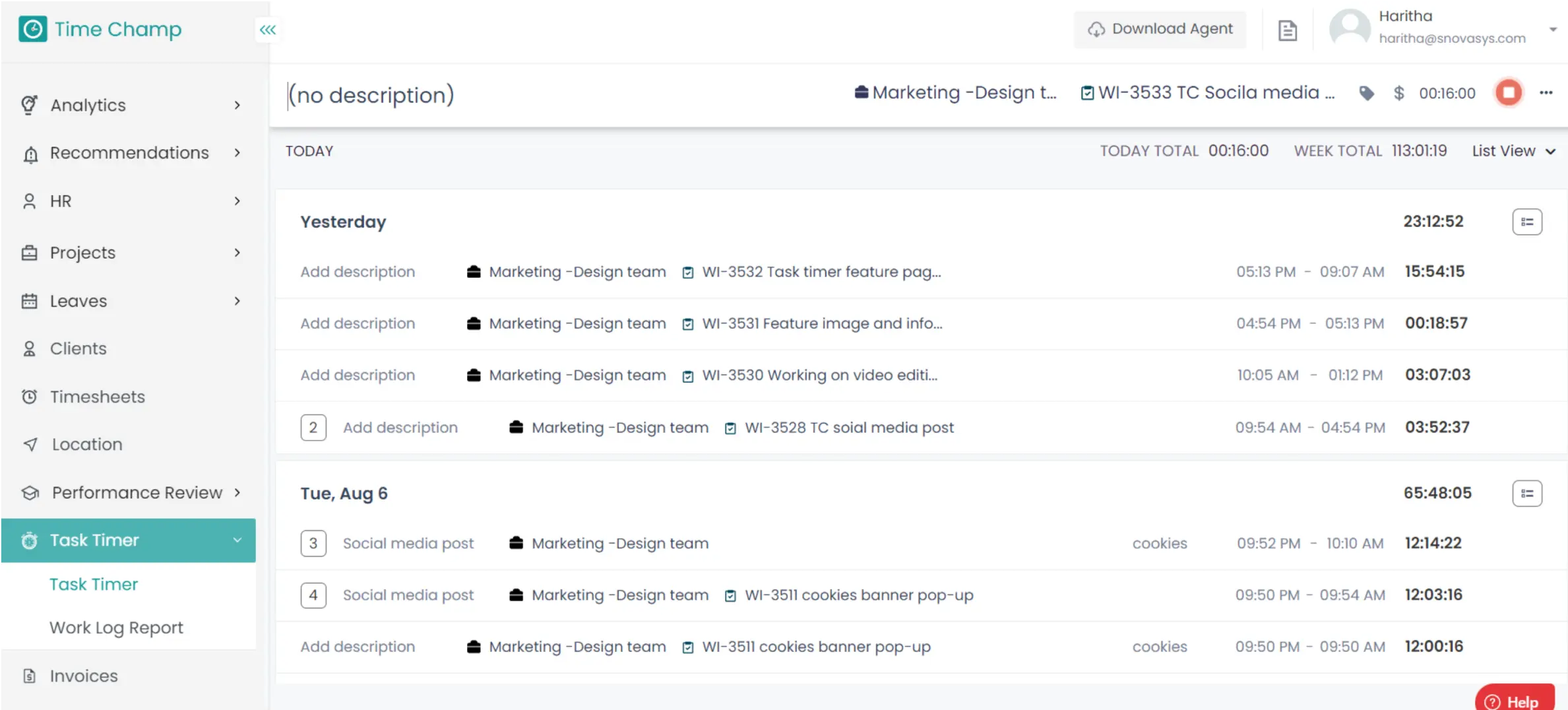Expand the Projects menu chevron

[237, 253]
